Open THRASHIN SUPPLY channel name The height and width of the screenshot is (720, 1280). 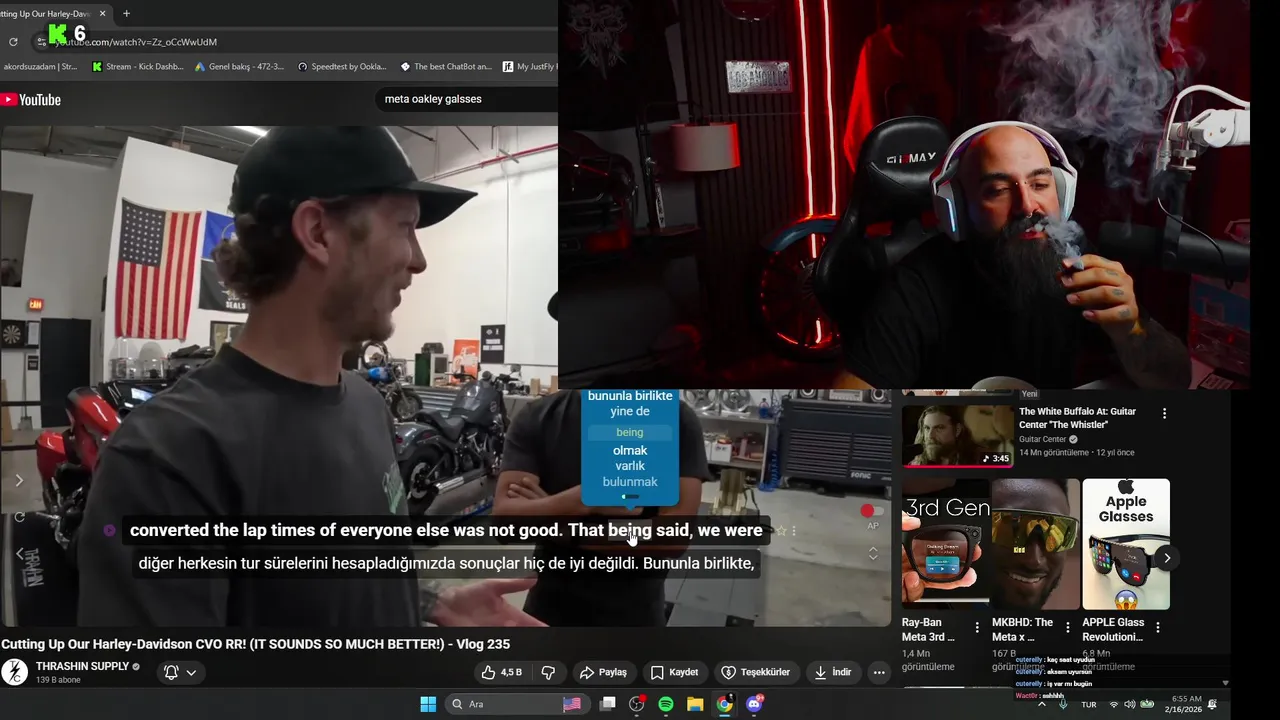tap(83, 666)
